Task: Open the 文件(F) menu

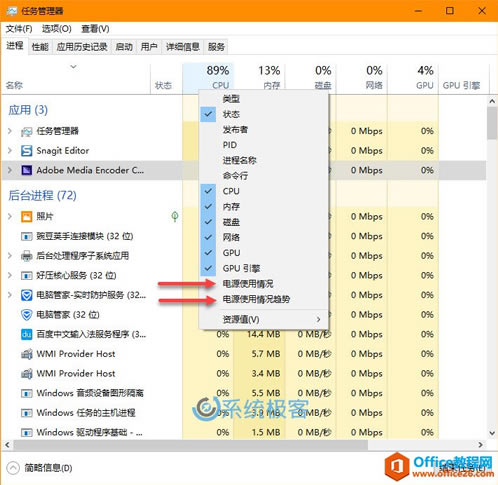Action: click(19, 29)
